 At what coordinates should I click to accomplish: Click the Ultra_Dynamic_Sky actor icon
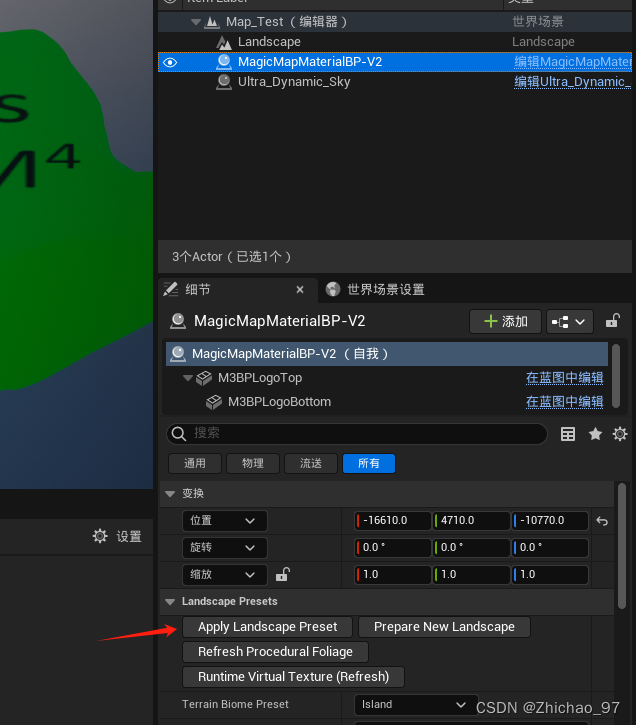(224, 82)
